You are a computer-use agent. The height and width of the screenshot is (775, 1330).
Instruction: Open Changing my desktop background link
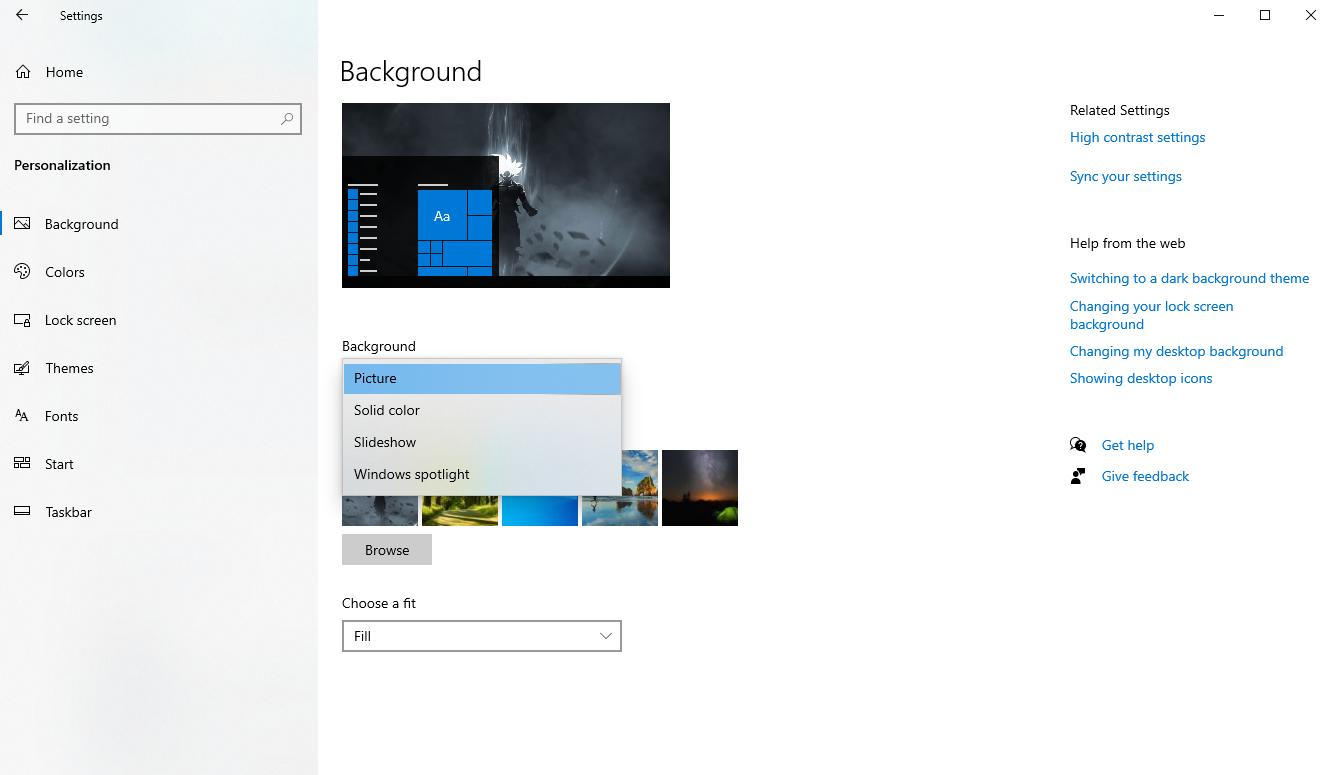pos(1176,351)
